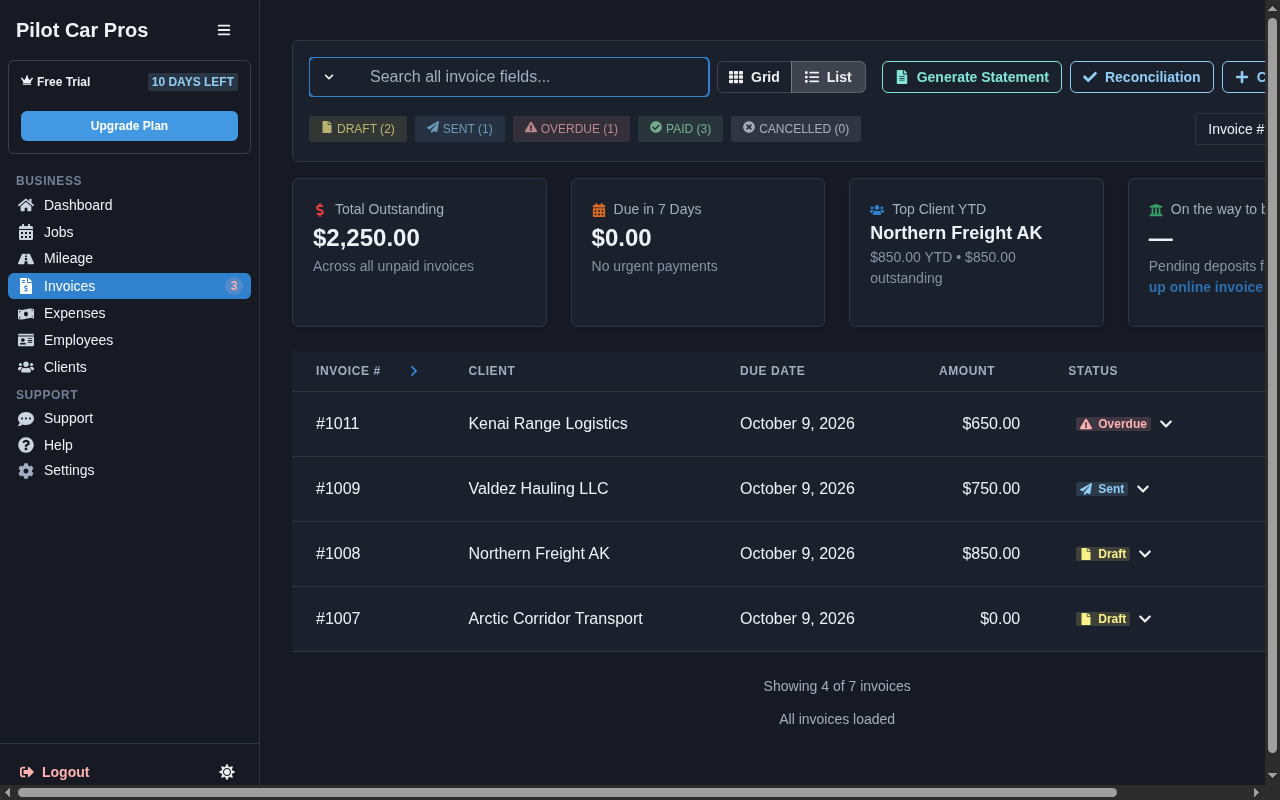This screenshot has width=1280, height=800.
Task: Toggle the PAID (3) status filter
Action: click(680, 129)
